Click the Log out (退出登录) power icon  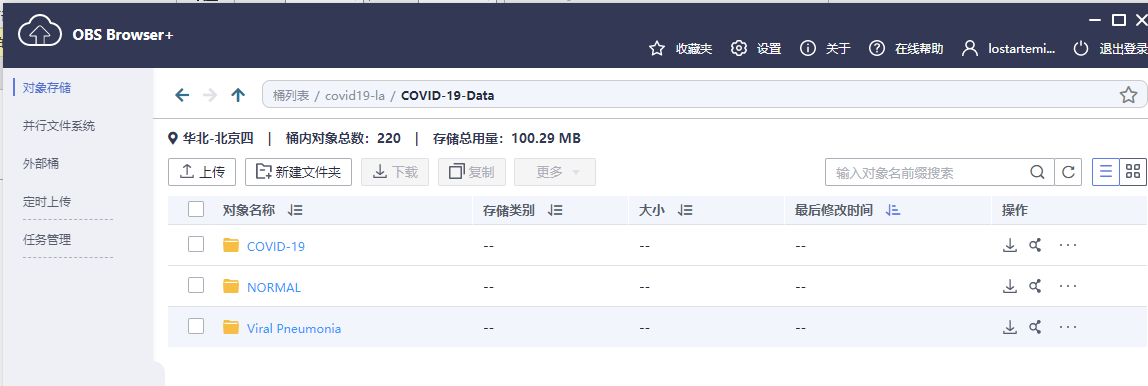1081,48
